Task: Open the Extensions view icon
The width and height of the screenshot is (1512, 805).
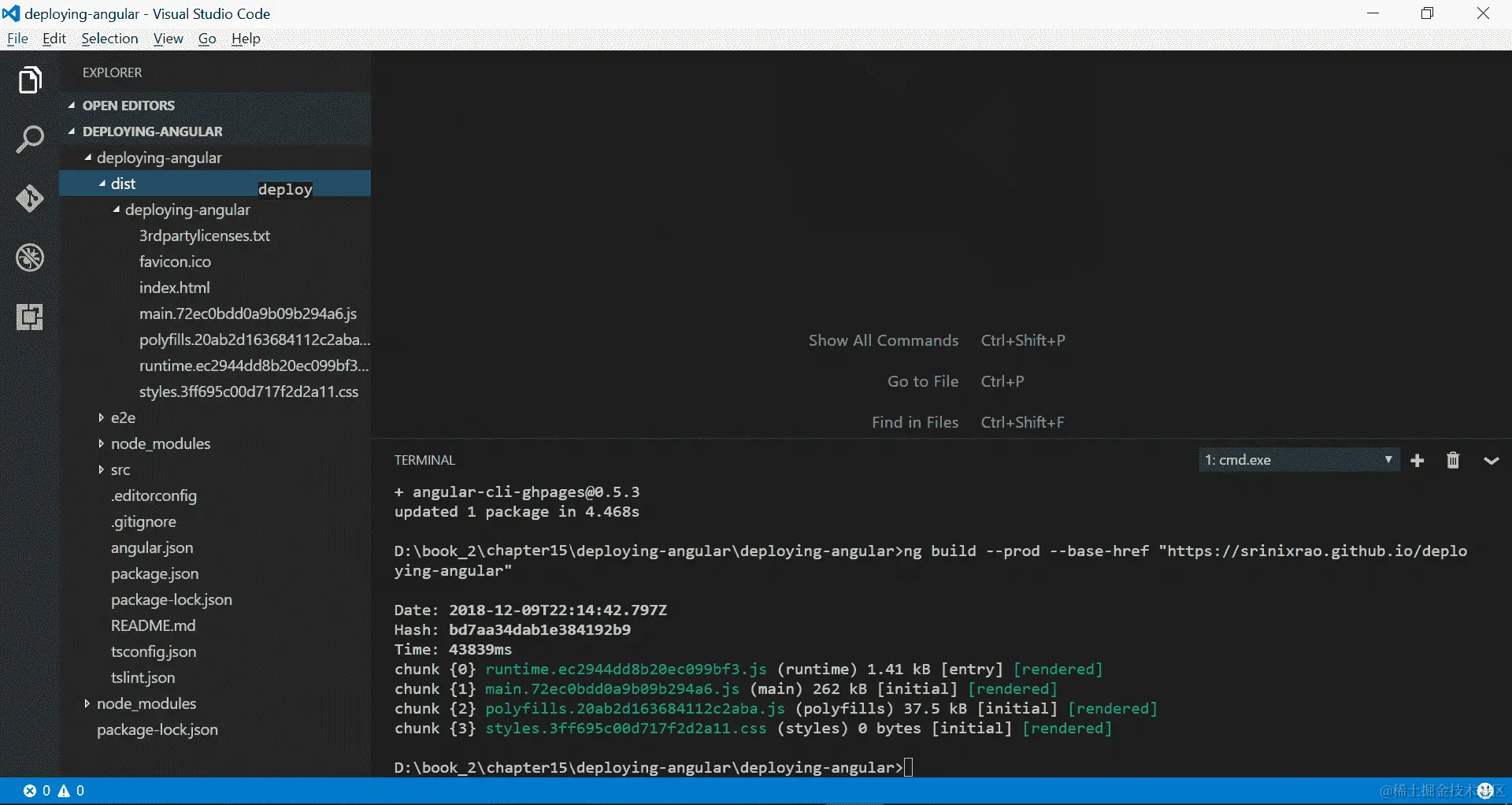Action: (x=30, y=317)
